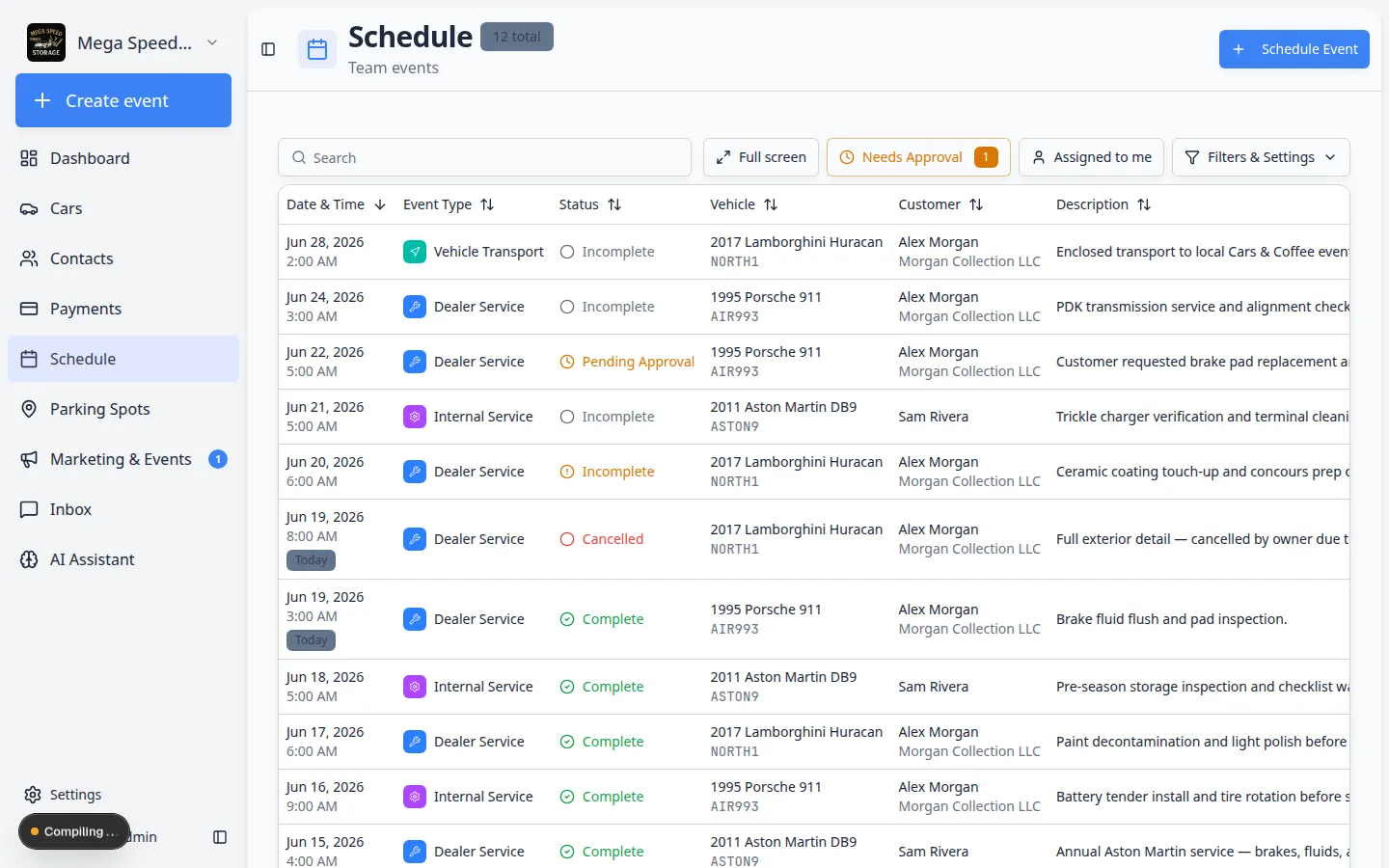Sort by the Customer column
Image resolution: width=1389 pixels, height=868 pixels.
tap(940, 204)
